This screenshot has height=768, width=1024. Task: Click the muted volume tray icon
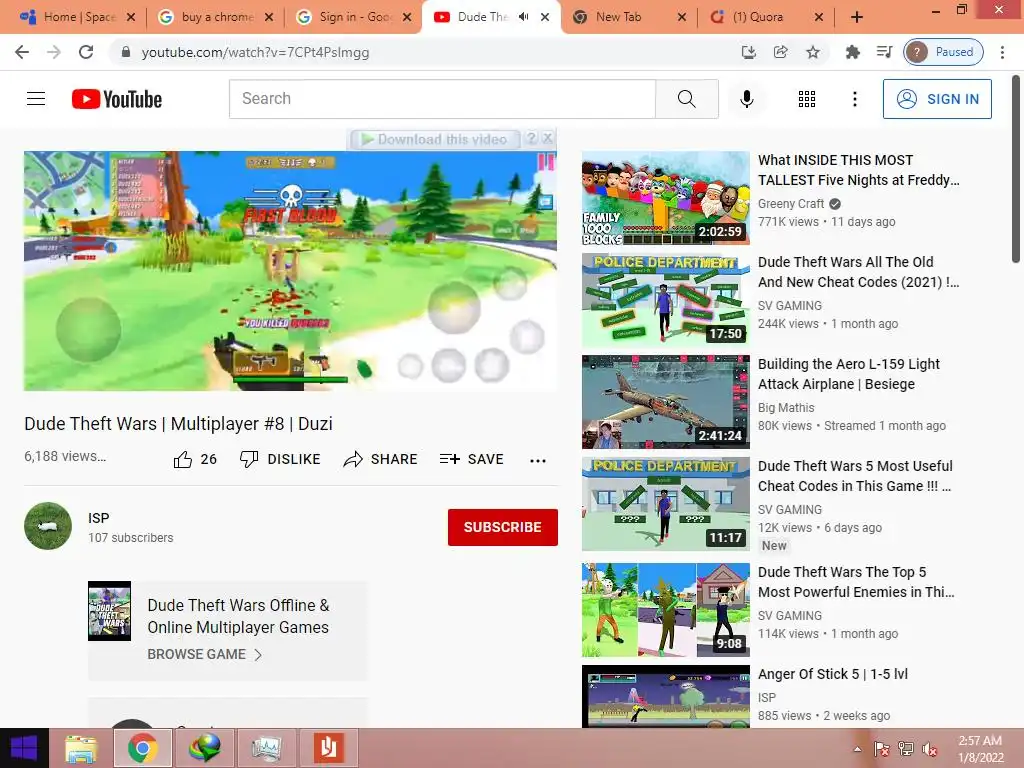tap(930, 748)
